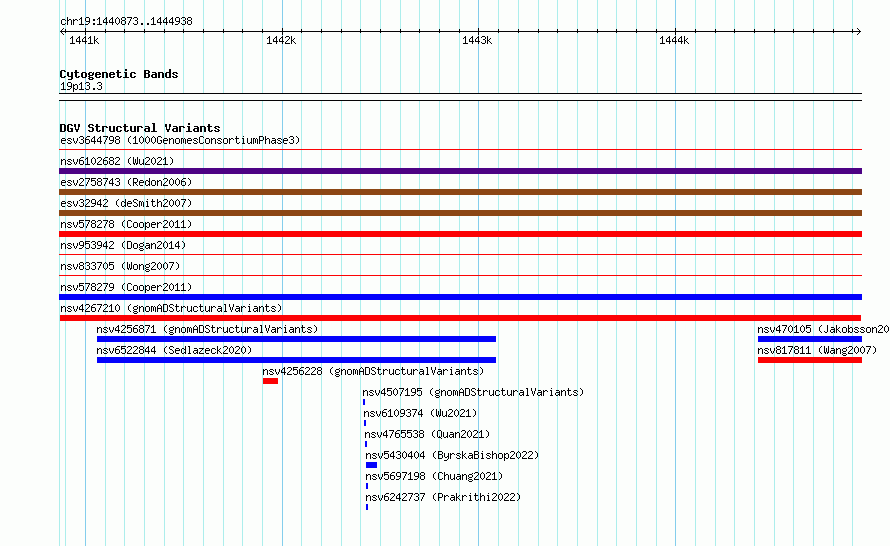Click the esv3644798 (1000GenomesConsortiumPhase3) label

tap(180, 140)
